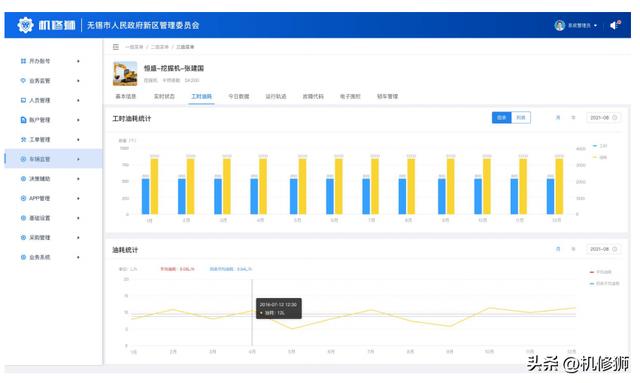Image resolution: width=640 pixels, height=383 pixels.
Task: Click the 决策辅助 sidebar icon
Action: coord(23,178)
